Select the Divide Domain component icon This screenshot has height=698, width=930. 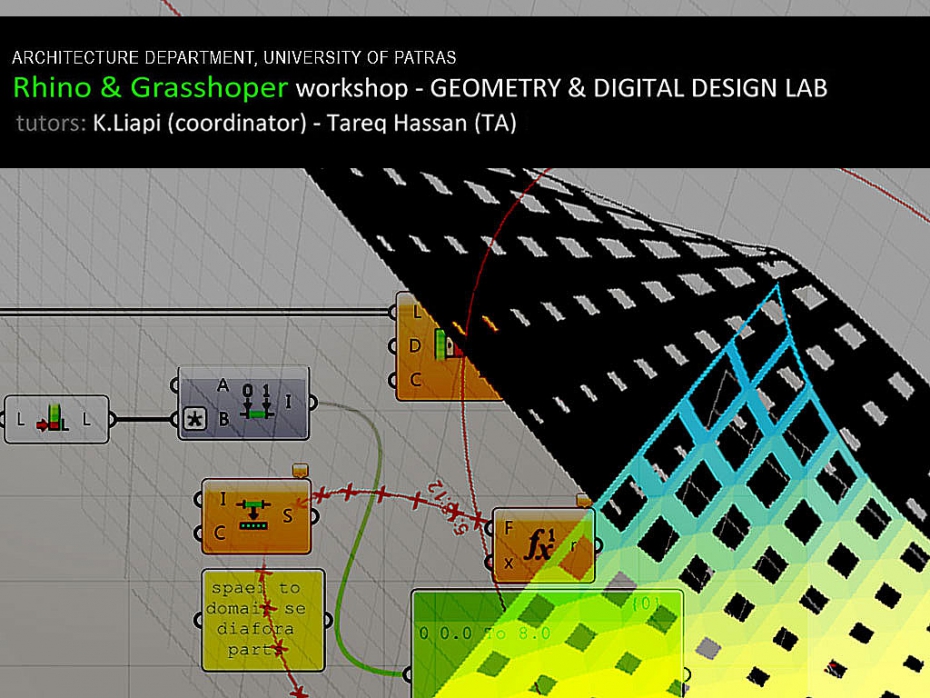coord(254,515)
